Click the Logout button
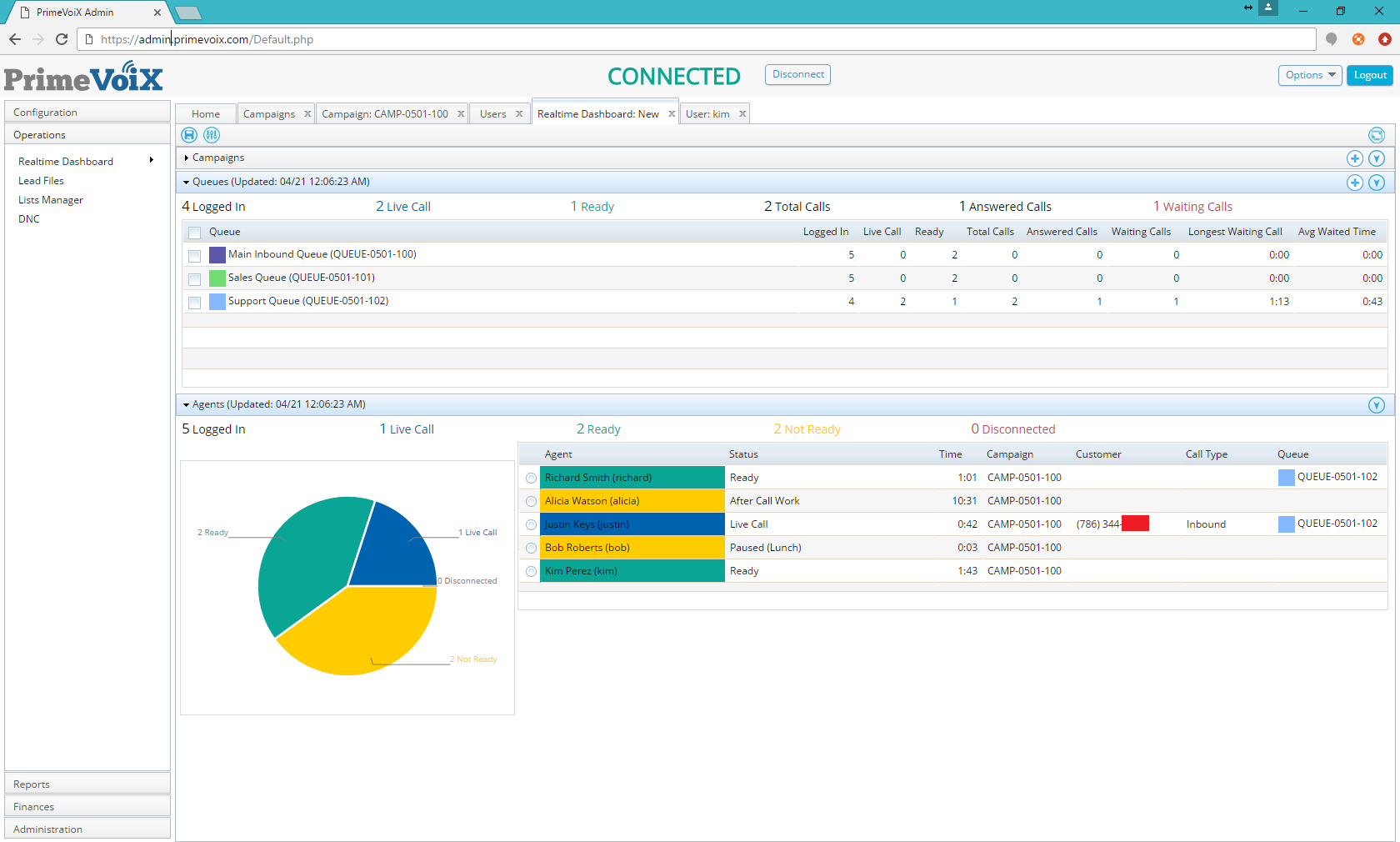Viewport: 1400px width, 842px height. tap(1370, 75)
